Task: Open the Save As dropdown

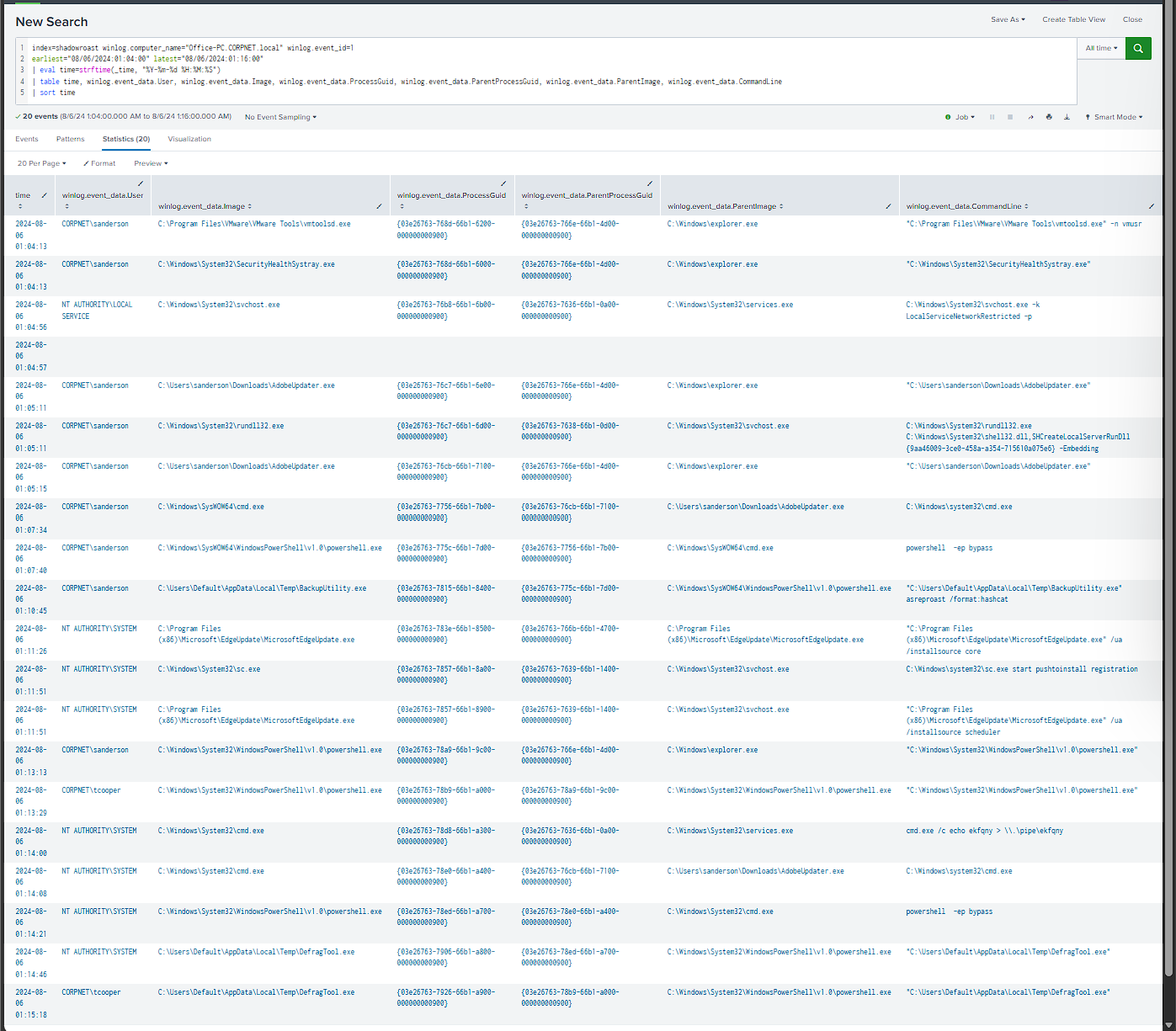Action: (x=1008, y=19)
